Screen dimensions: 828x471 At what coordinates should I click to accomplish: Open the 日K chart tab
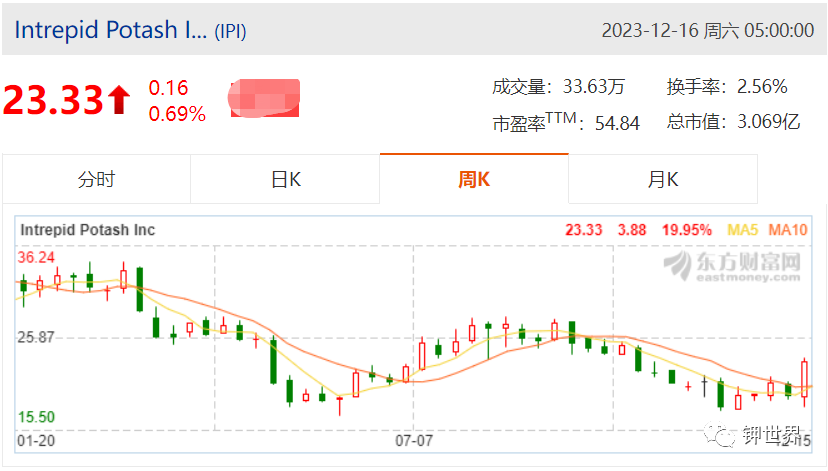(x=285, y=180)
